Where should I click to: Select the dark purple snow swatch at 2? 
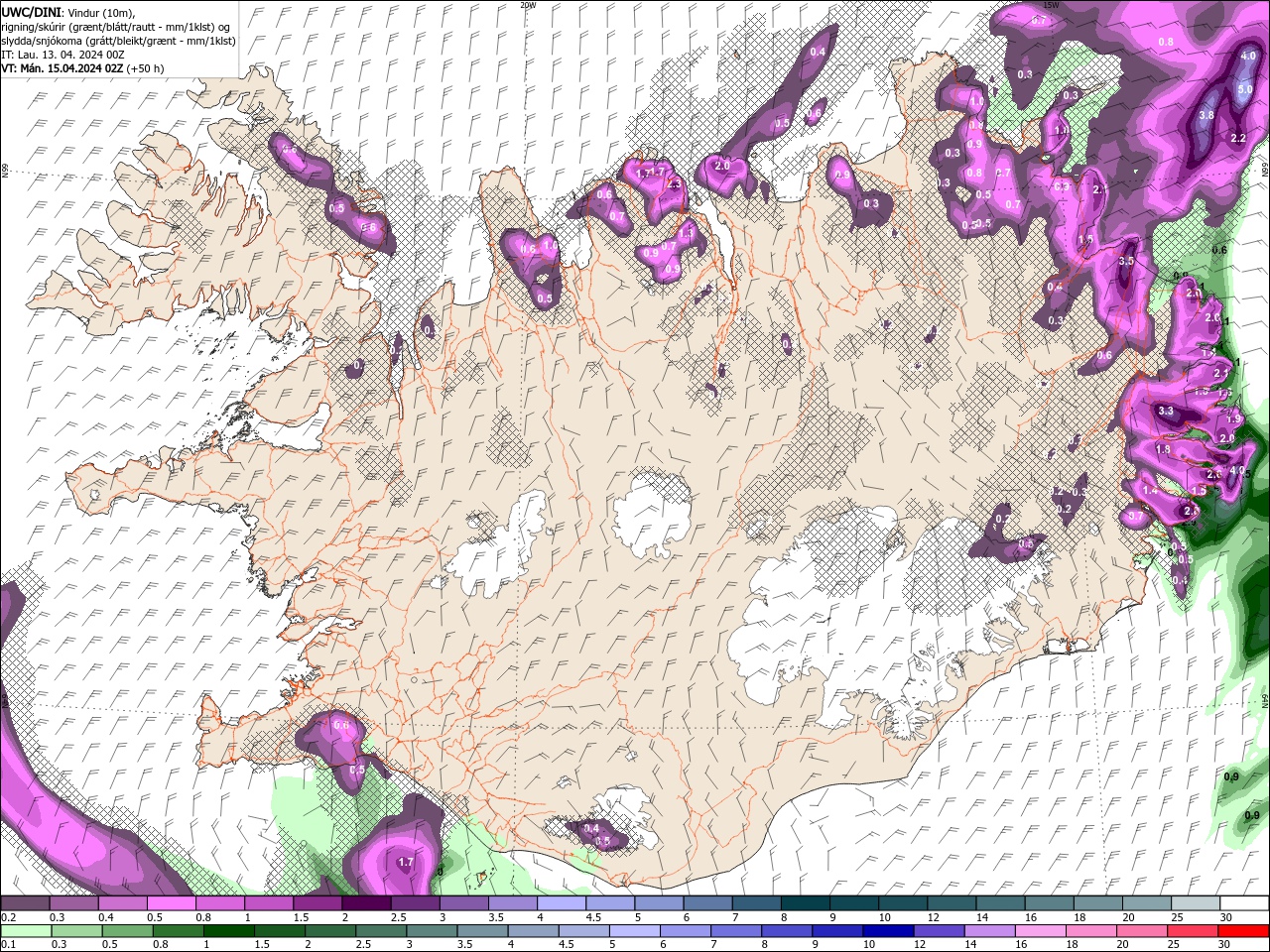[365, 903]
